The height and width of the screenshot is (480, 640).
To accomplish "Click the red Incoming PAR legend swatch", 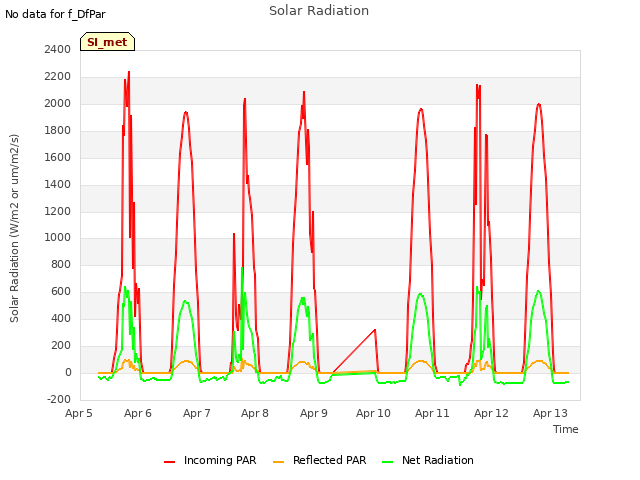I will point(169,462).
